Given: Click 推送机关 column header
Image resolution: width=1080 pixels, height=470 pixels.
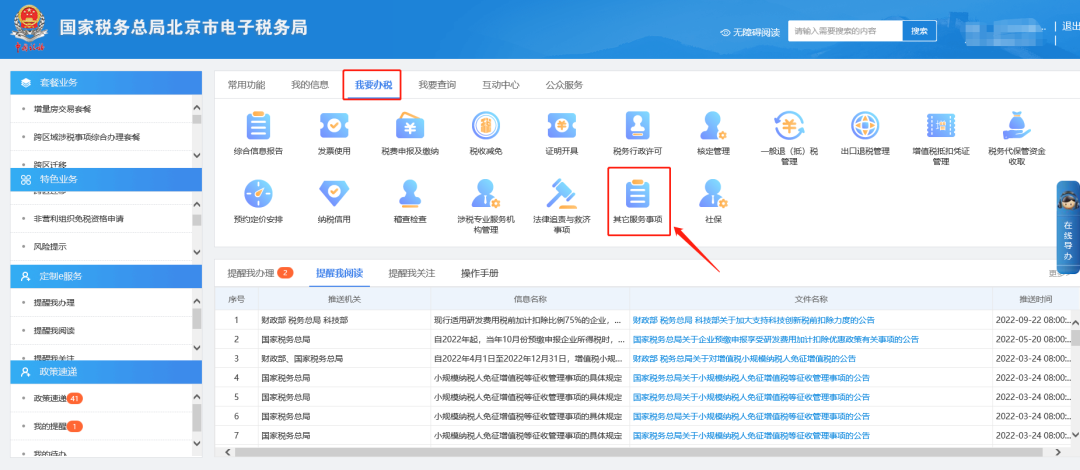Looking at the screenshot, I should (x=344, y=299).
